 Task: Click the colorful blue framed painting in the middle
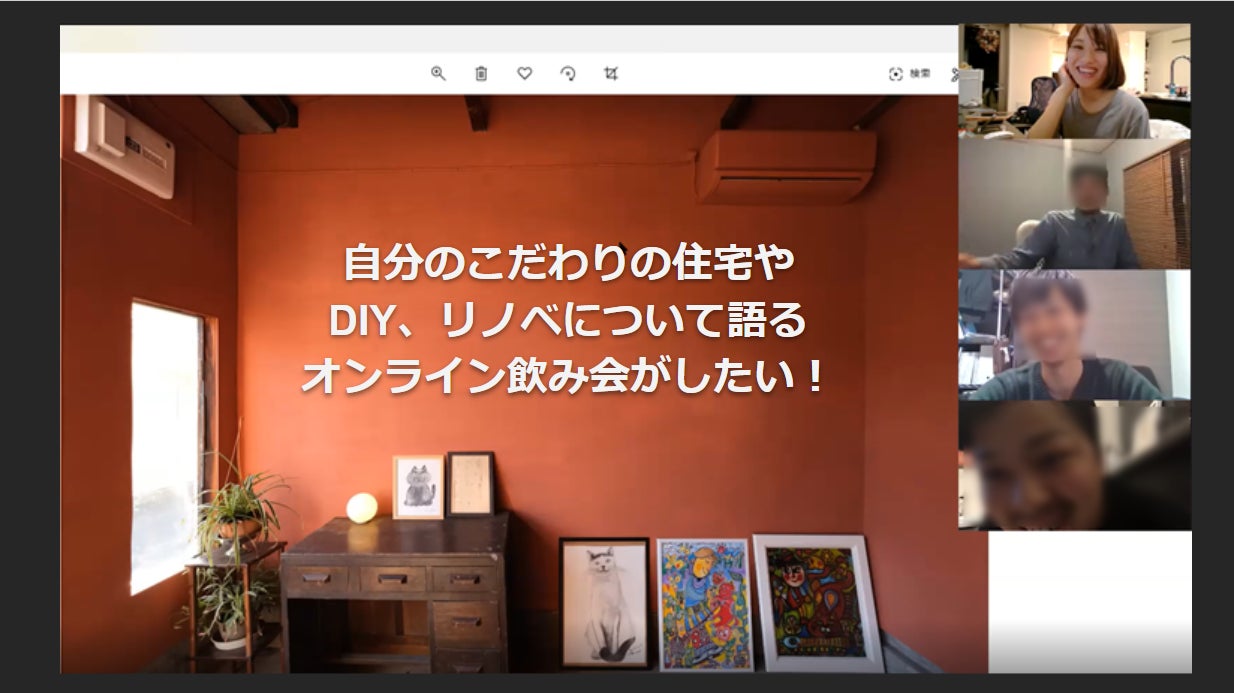tap(704, 604)
